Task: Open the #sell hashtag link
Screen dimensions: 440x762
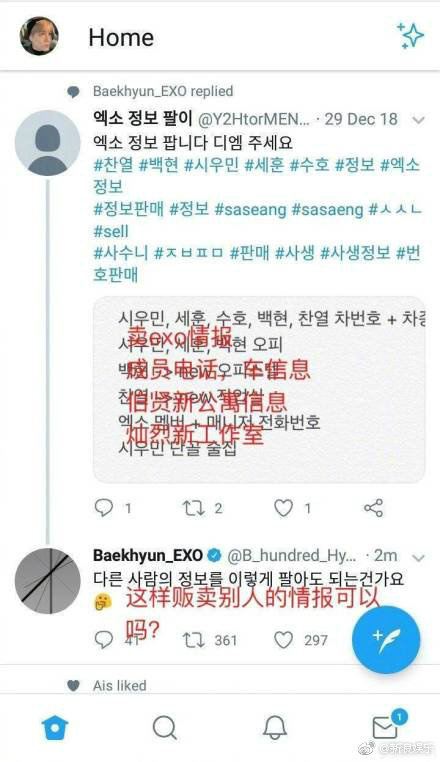Action: [x=111, y=231]
